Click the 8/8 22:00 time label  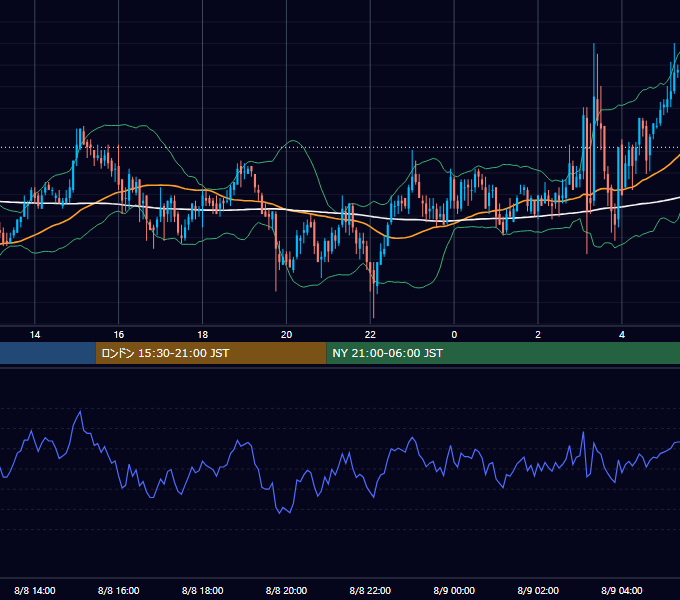click(x=370, y=590)
